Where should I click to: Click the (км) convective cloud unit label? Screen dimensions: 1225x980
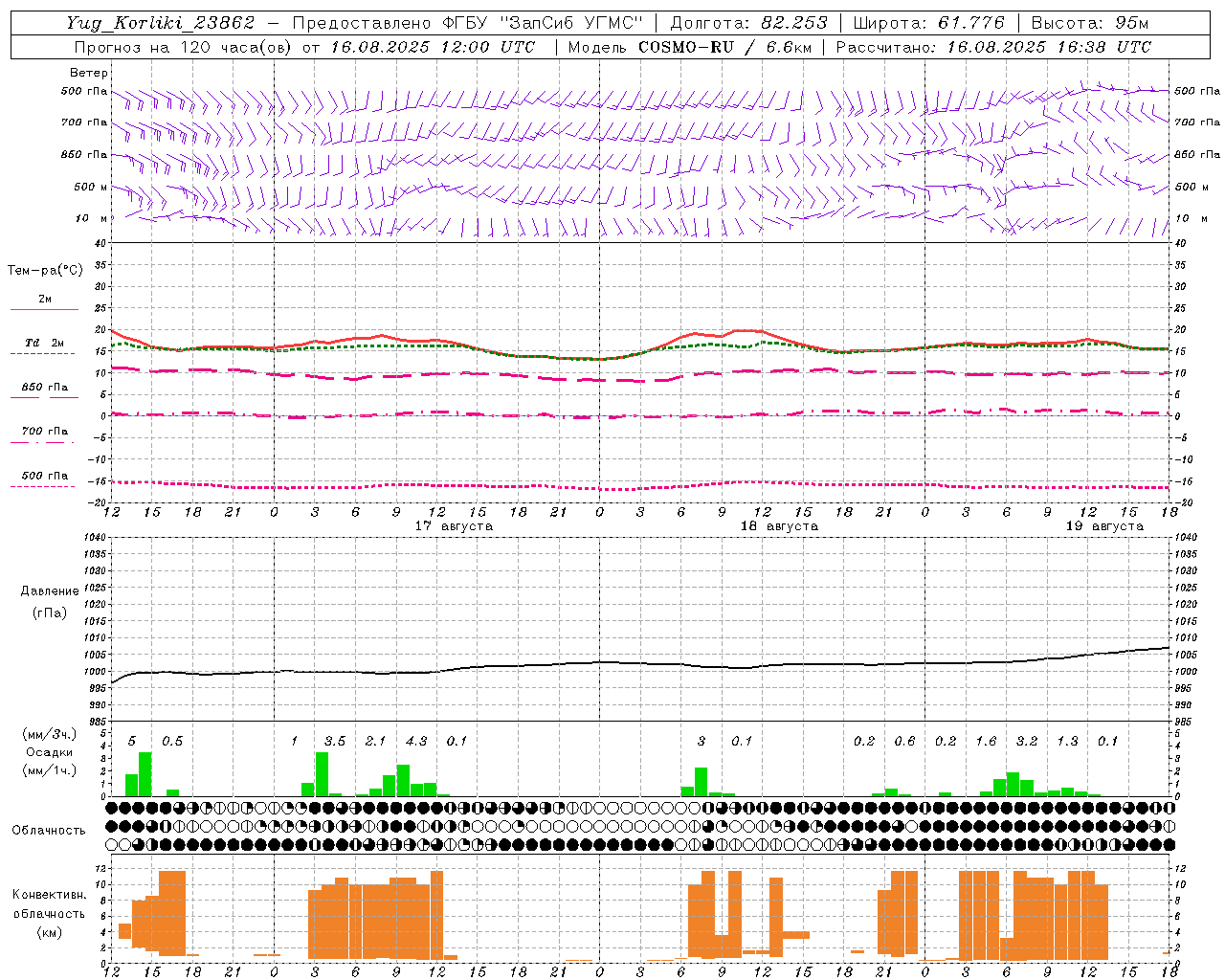tap(49, 932)
